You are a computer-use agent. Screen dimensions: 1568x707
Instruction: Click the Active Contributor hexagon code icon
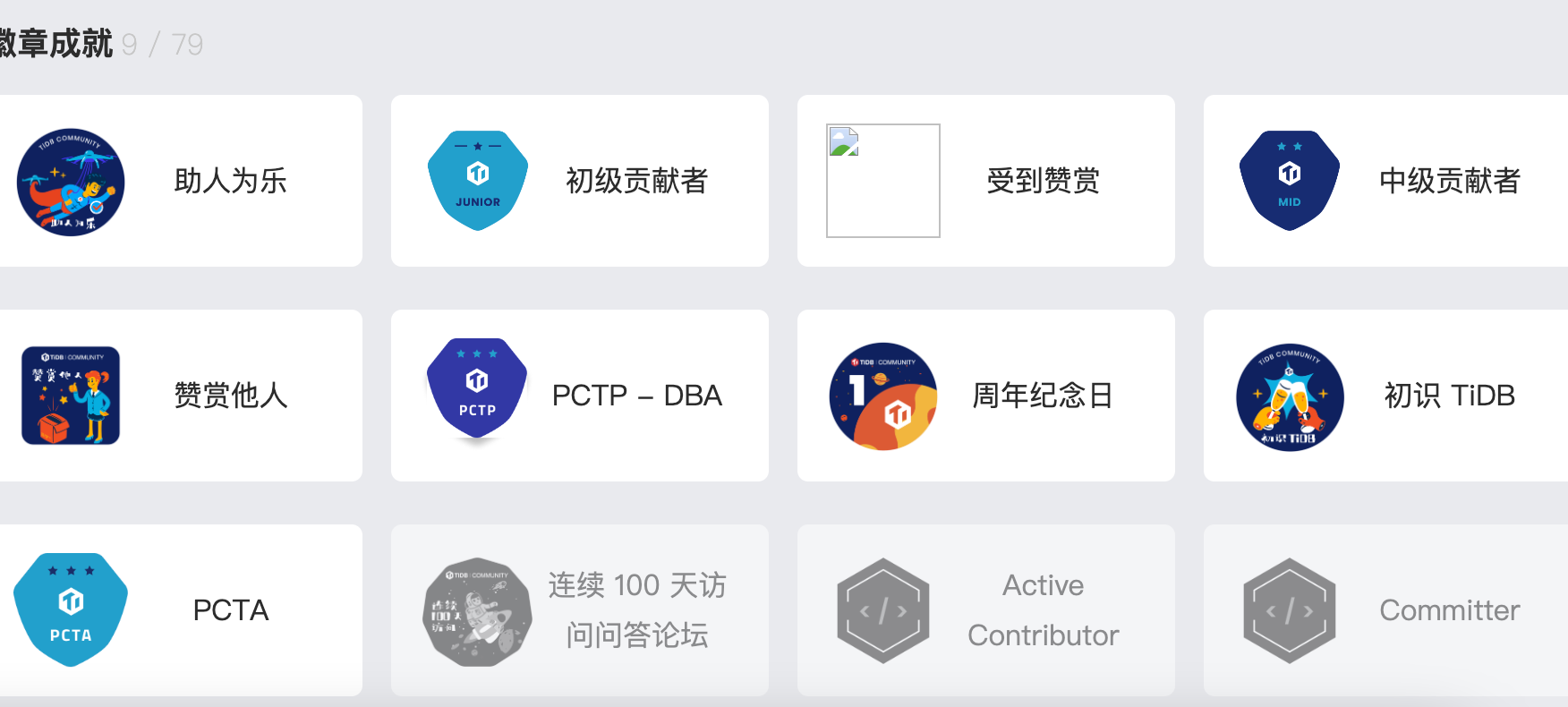pos(882,610)
